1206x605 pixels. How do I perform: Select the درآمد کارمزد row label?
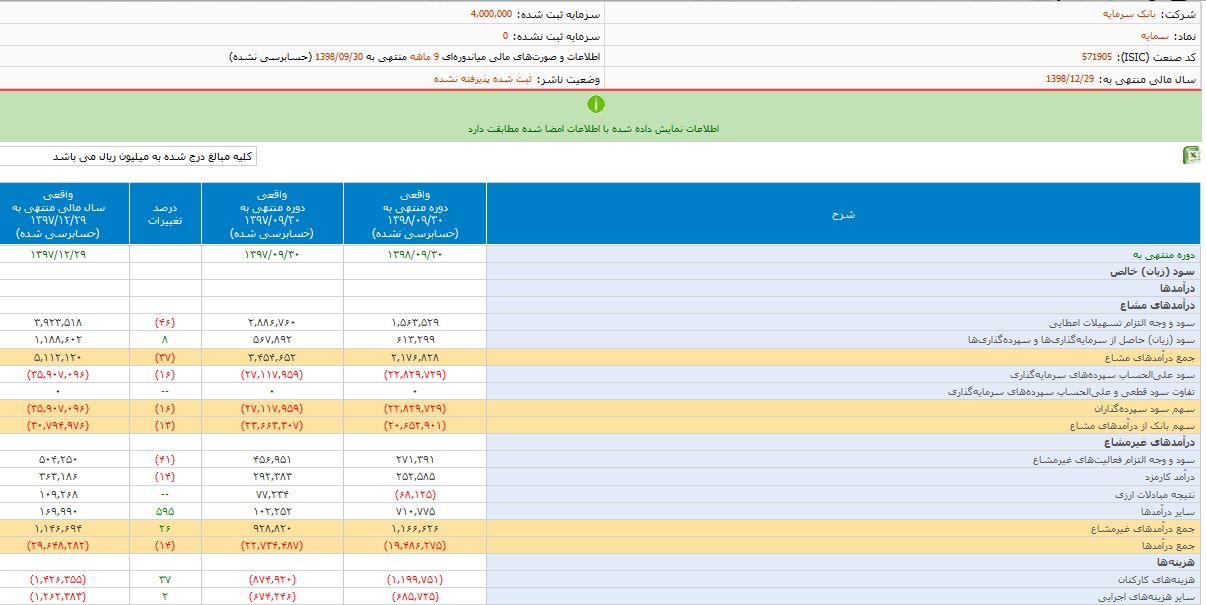coord(1165,477)
